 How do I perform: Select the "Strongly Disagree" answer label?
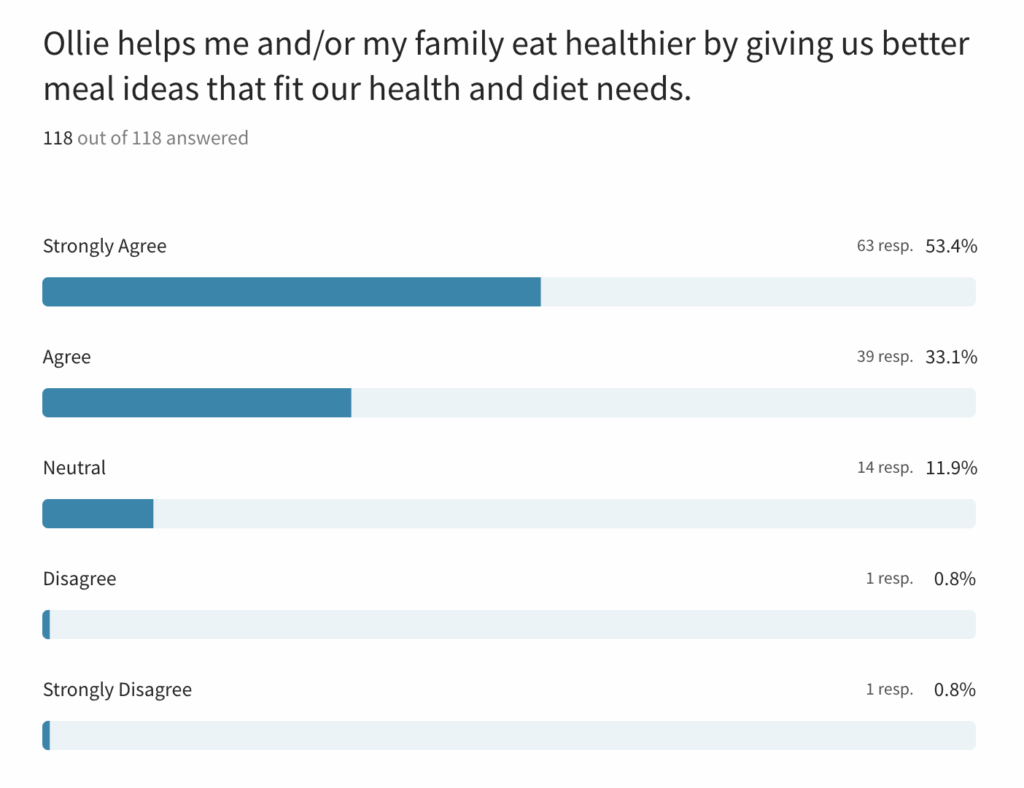117,690
